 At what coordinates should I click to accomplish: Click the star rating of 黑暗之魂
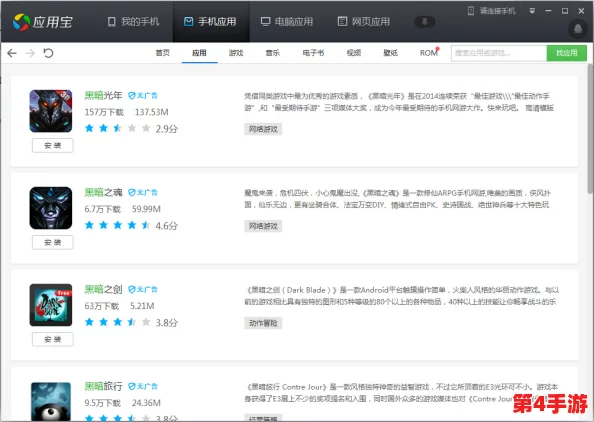[x=117, y=225]
